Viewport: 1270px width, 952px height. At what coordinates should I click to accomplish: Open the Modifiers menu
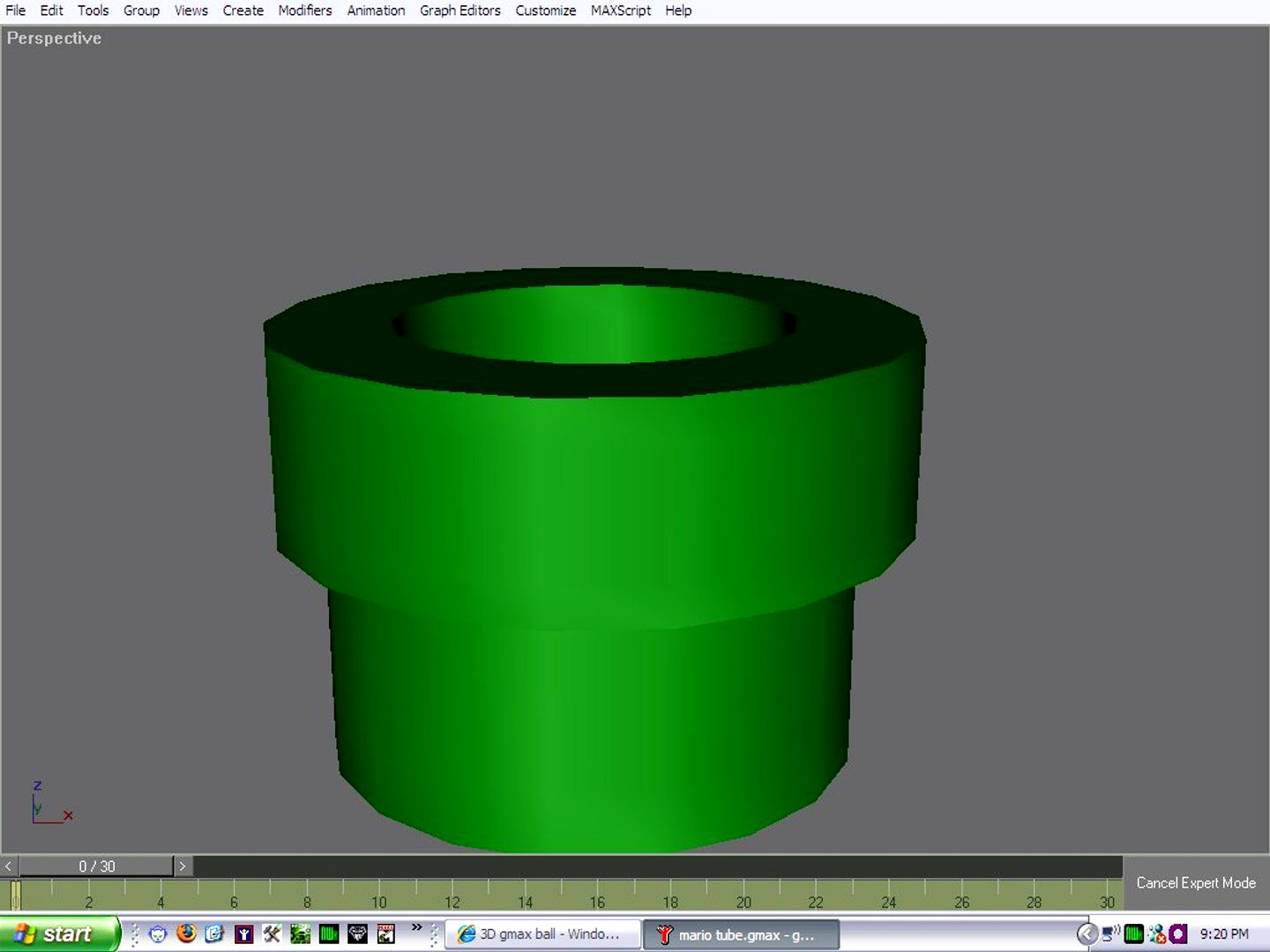[x=304, y=10]
